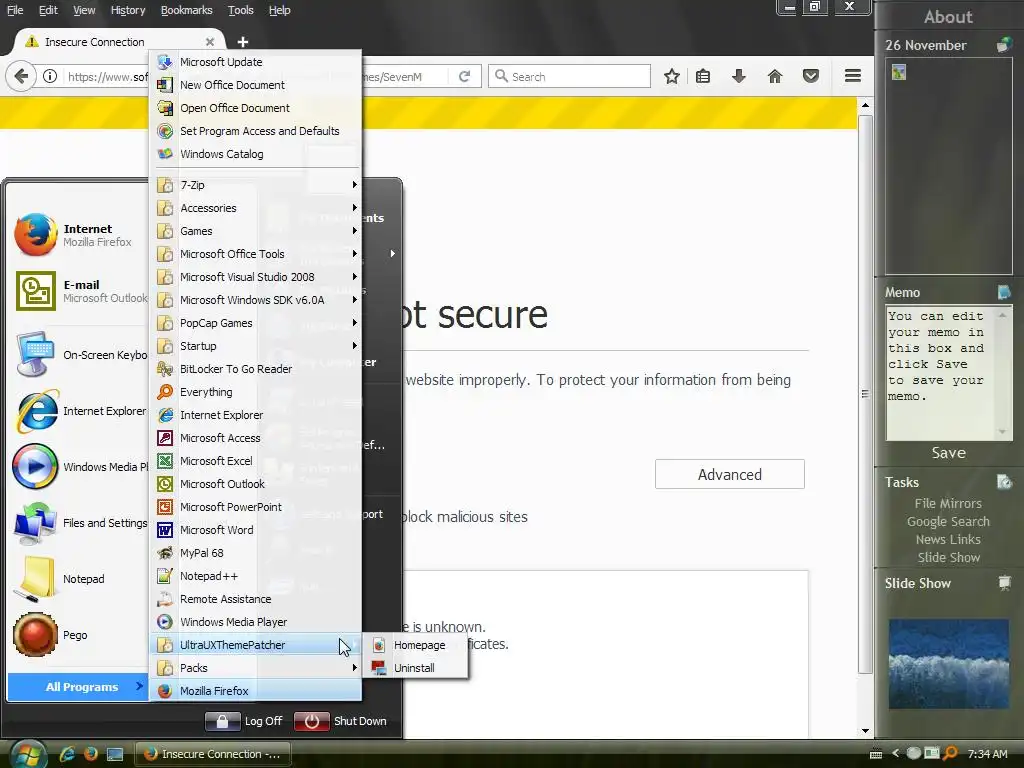Screen dimensions: 1024x768
Task: Open MyPal 68 program entry
Action: click(255, 553)
